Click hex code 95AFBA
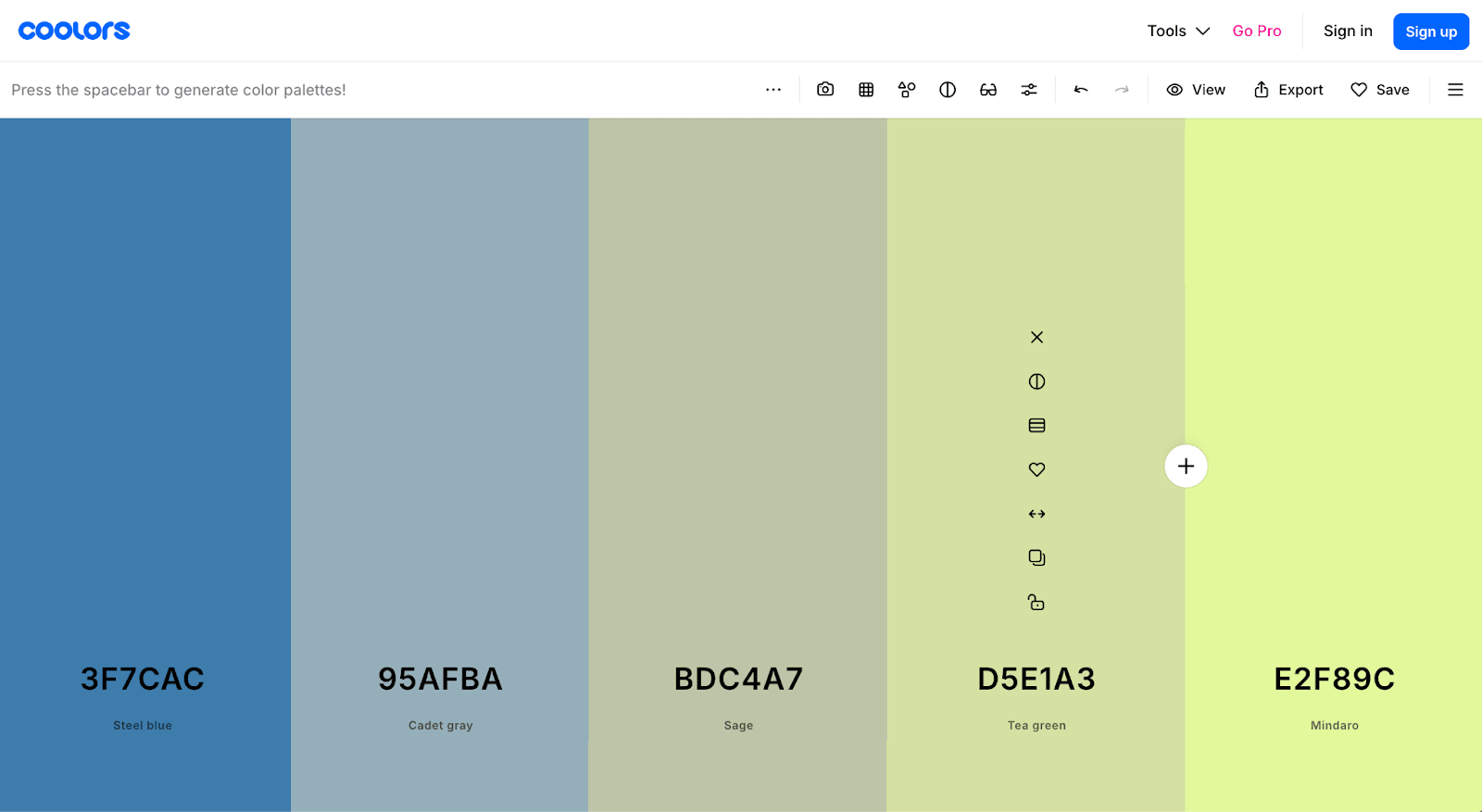 pyautogui.click(x=440, y=679)
